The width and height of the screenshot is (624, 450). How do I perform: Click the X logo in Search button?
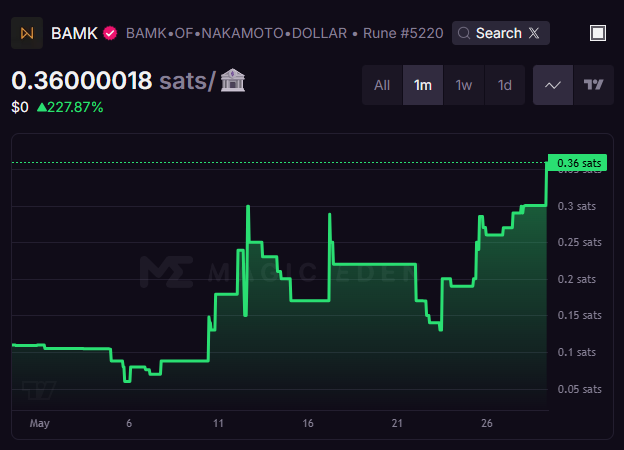tap(534, 33)
